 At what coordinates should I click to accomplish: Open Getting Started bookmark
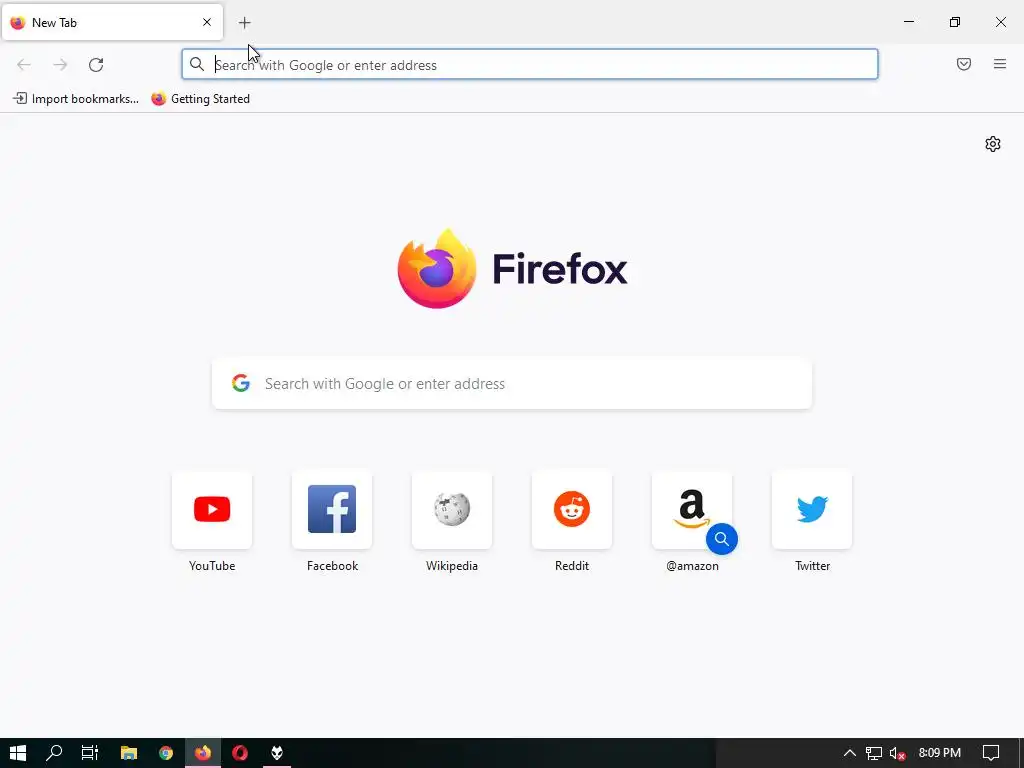click(200, 99)
